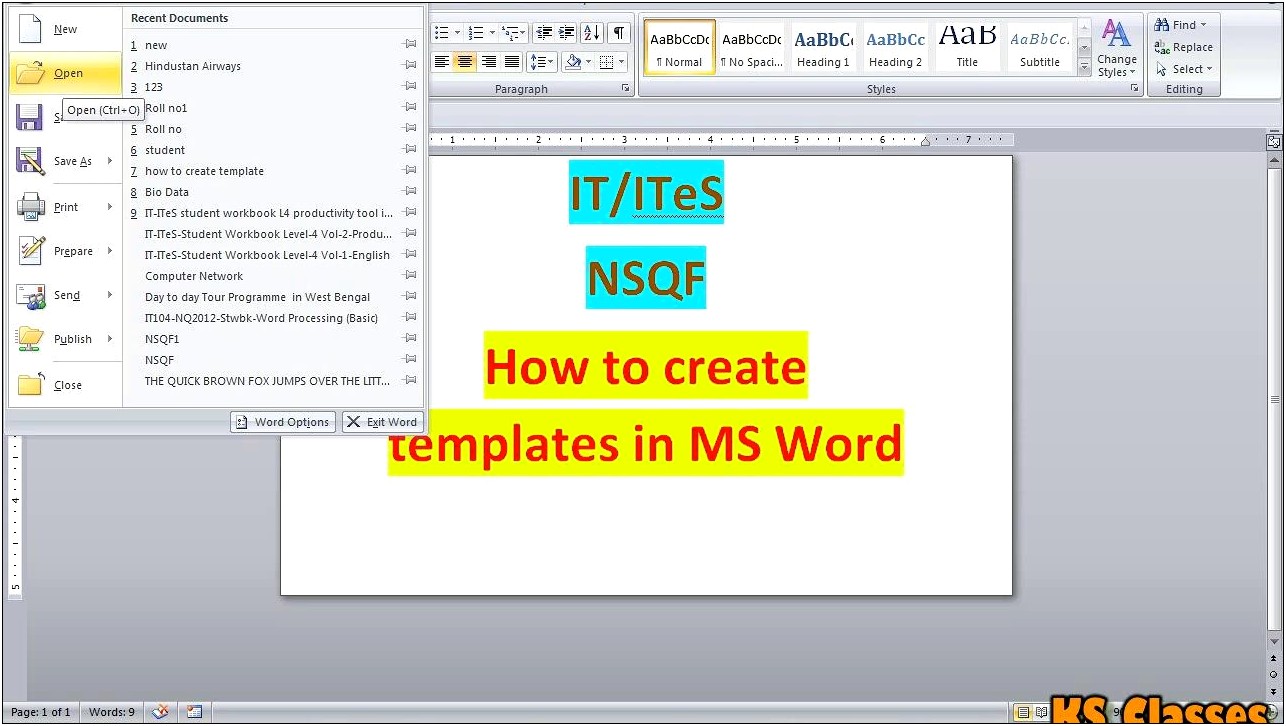Open 'Day to day Tour Programme in West Bengal'
The width and height of the screenshot is (1286, 726).
point(273,297)
